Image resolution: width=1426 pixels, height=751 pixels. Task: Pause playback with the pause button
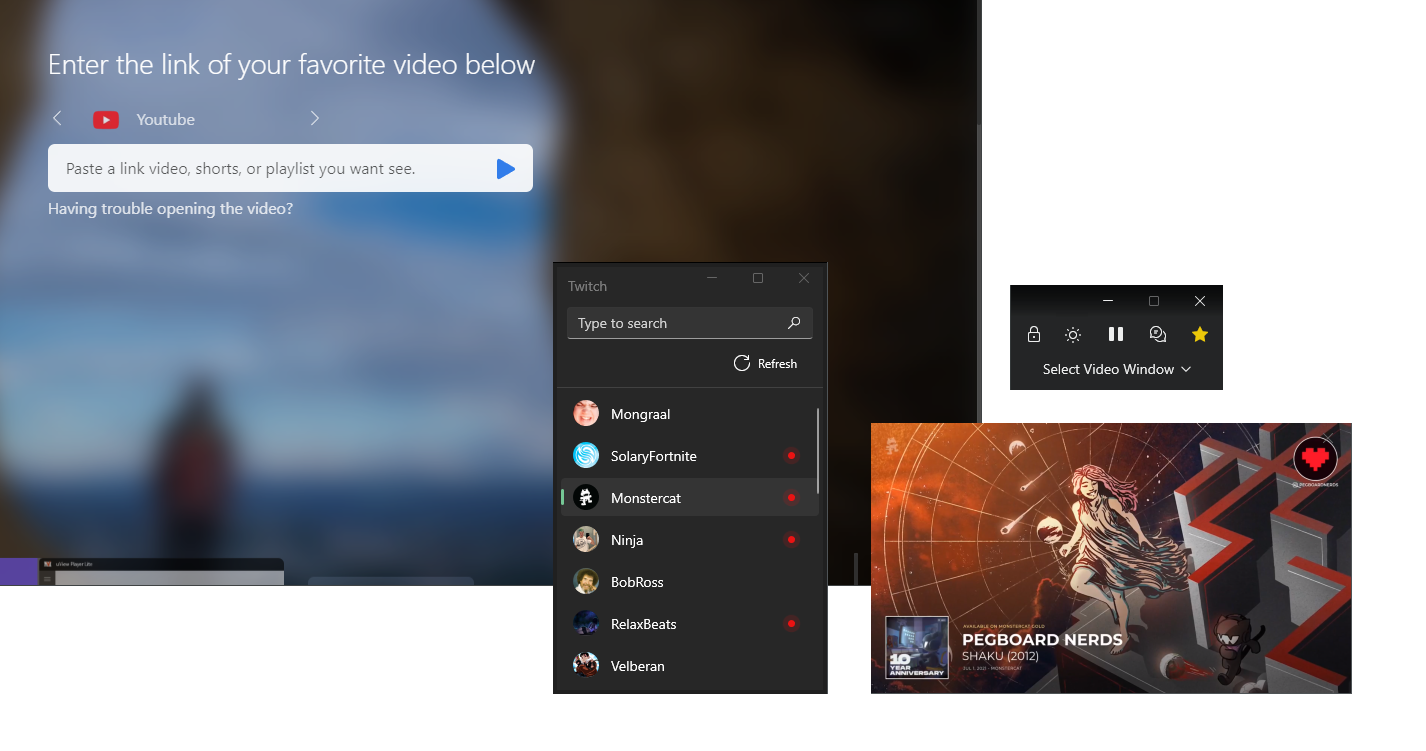[x=1116, y=334]
